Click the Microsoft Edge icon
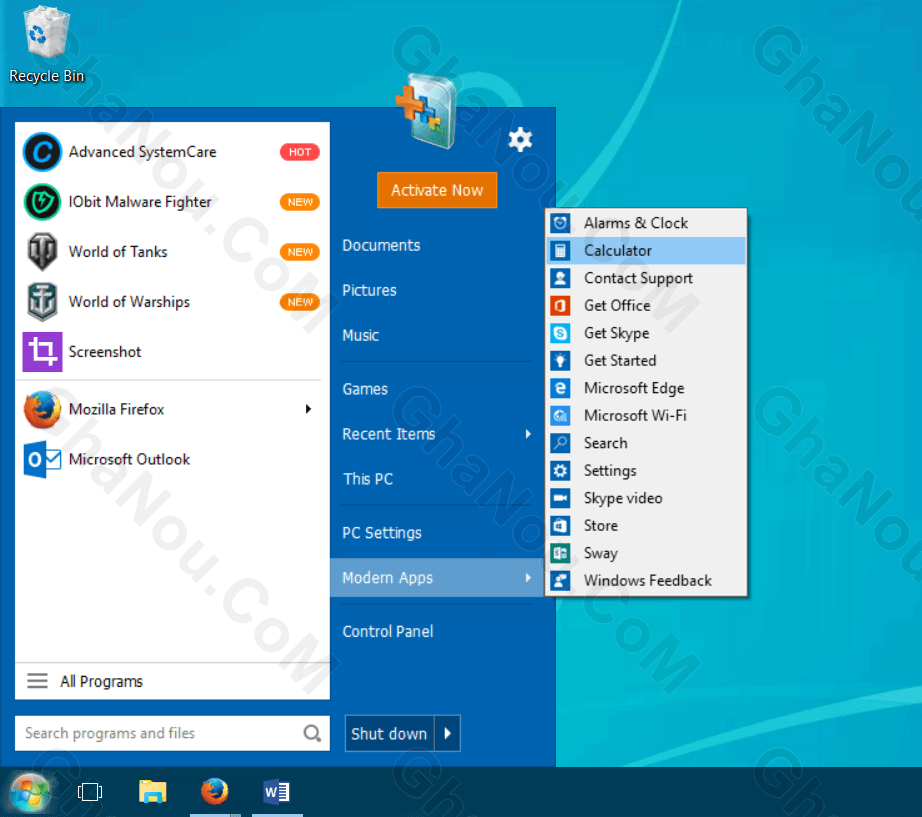The height and width of the screenshot is (817, 922). 560,388
